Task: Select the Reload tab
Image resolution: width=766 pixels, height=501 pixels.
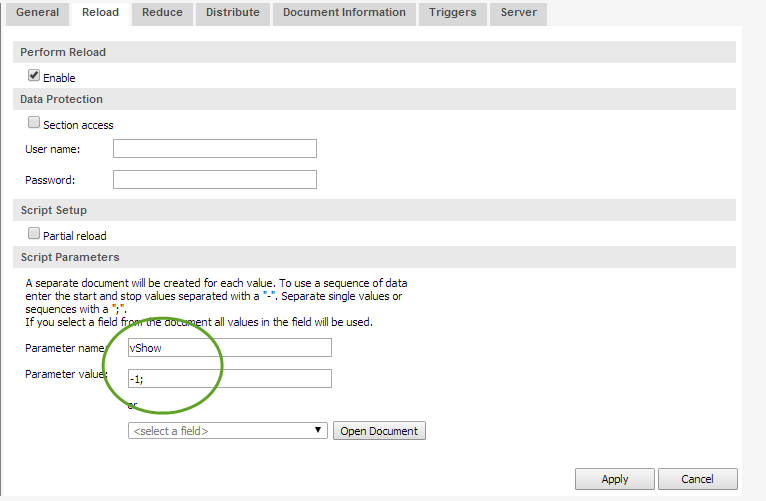Action: [101, 13]
